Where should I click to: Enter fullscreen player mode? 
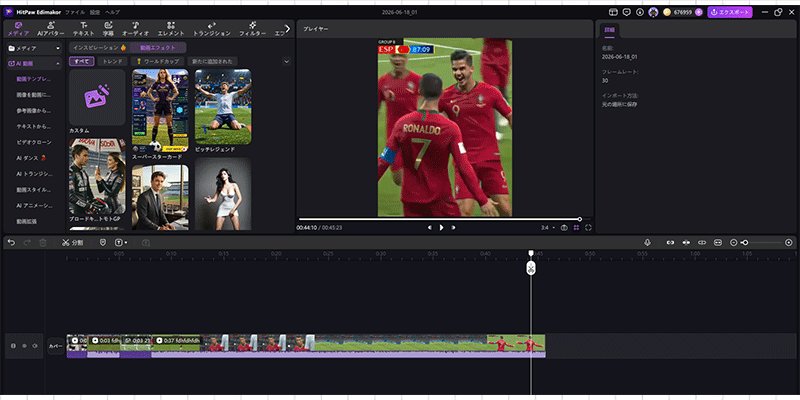[x=588, y=228]
